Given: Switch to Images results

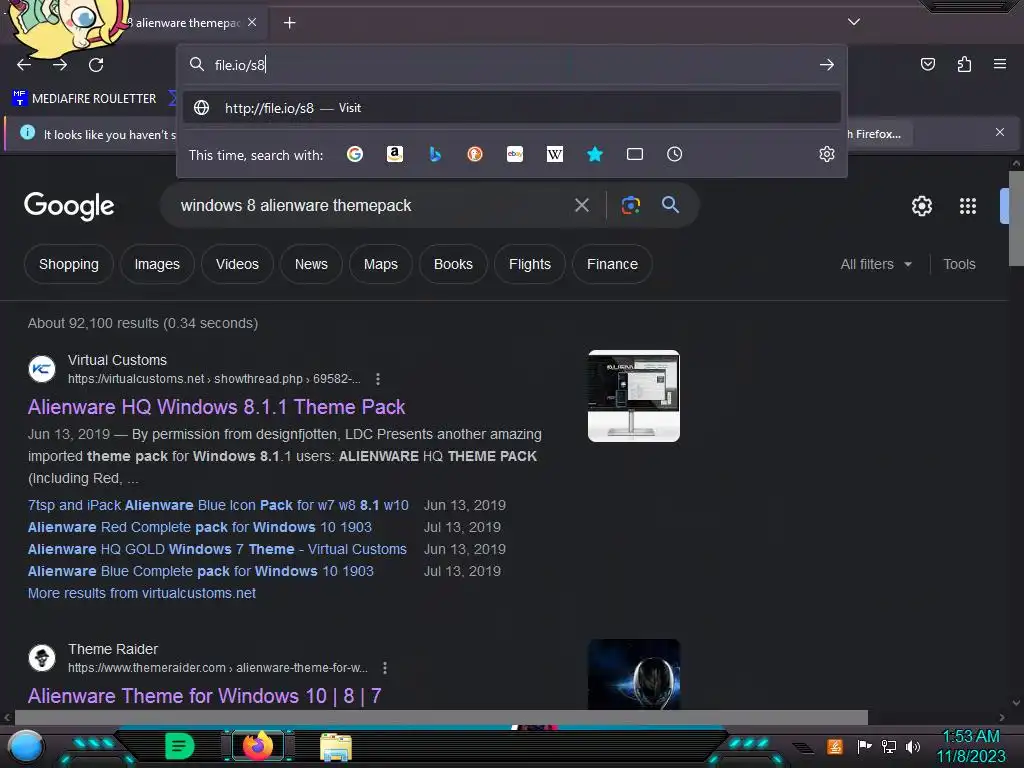Looking at the screenshot, I should [157, 264].
